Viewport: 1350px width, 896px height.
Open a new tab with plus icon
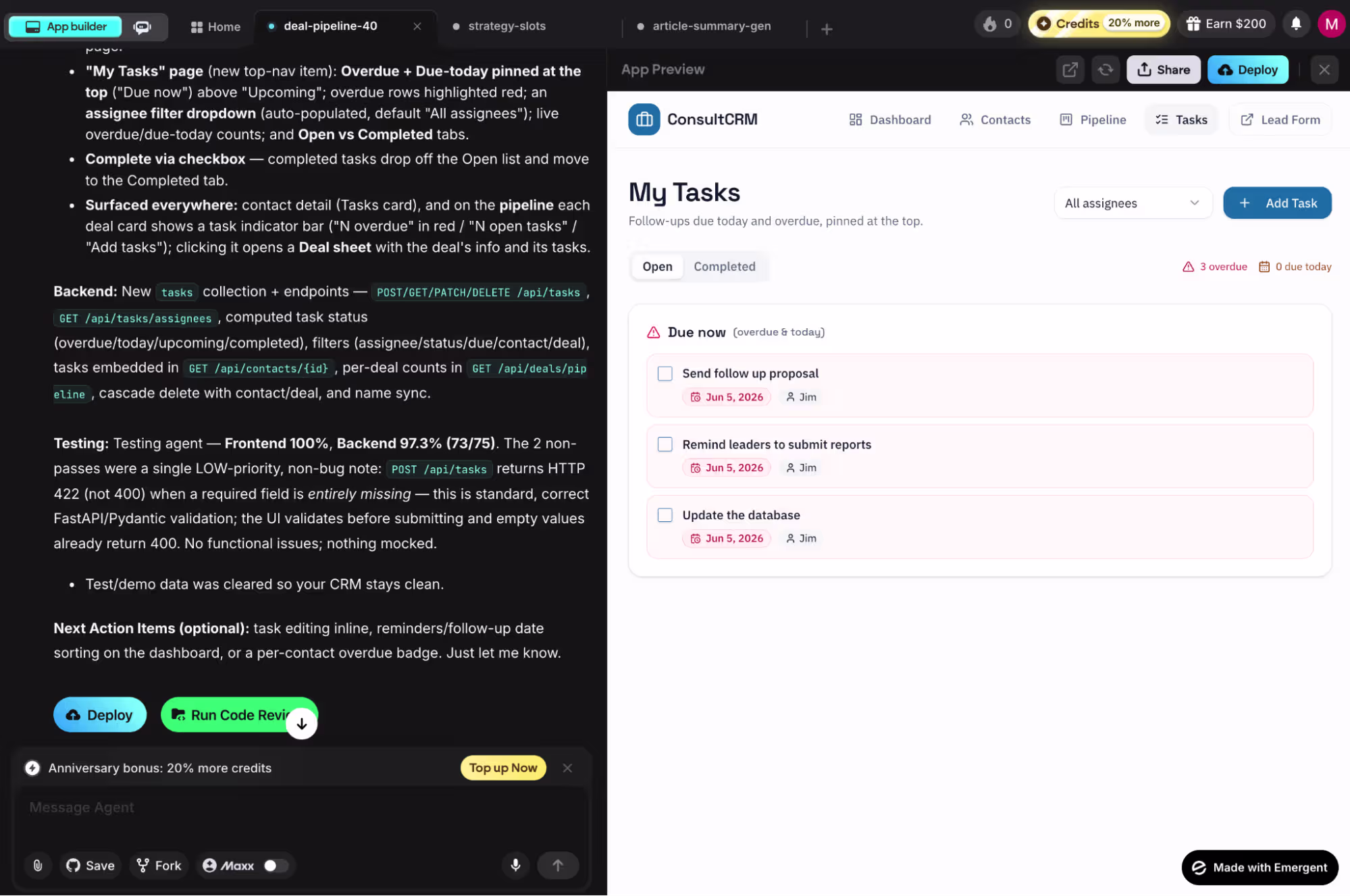tap(827, 29)
